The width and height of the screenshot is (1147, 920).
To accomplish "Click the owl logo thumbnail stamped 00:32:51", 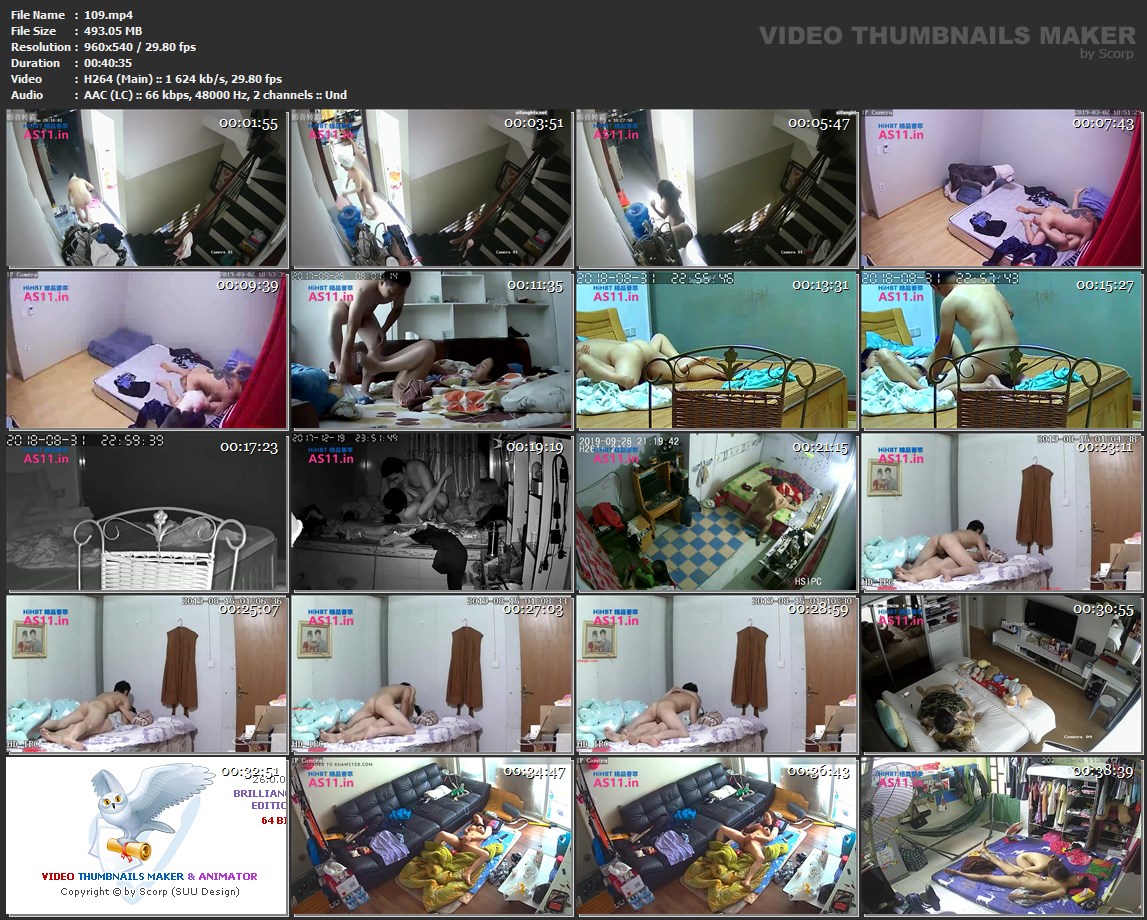I will (x=147, y=836).
